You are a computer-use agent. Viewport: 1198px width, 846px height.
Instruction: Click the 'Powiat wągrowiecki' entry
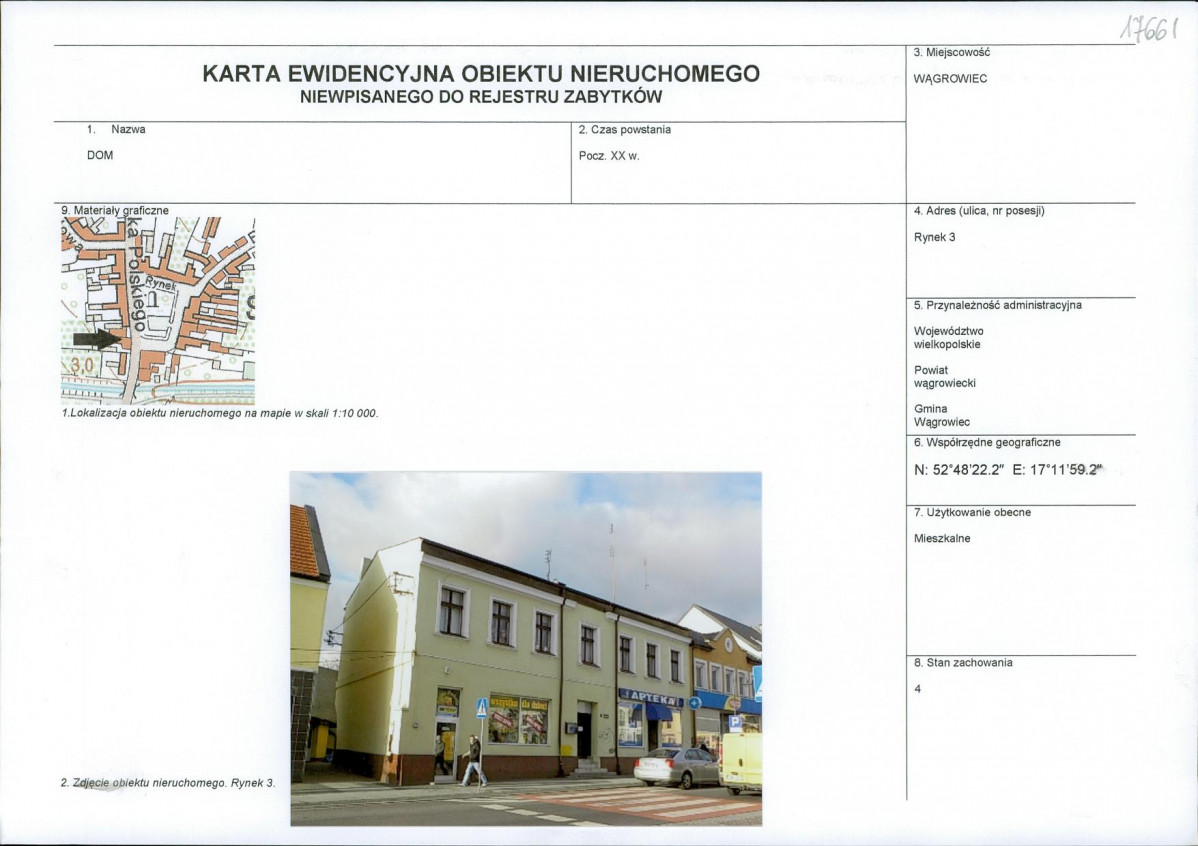[x=944, y=377]
